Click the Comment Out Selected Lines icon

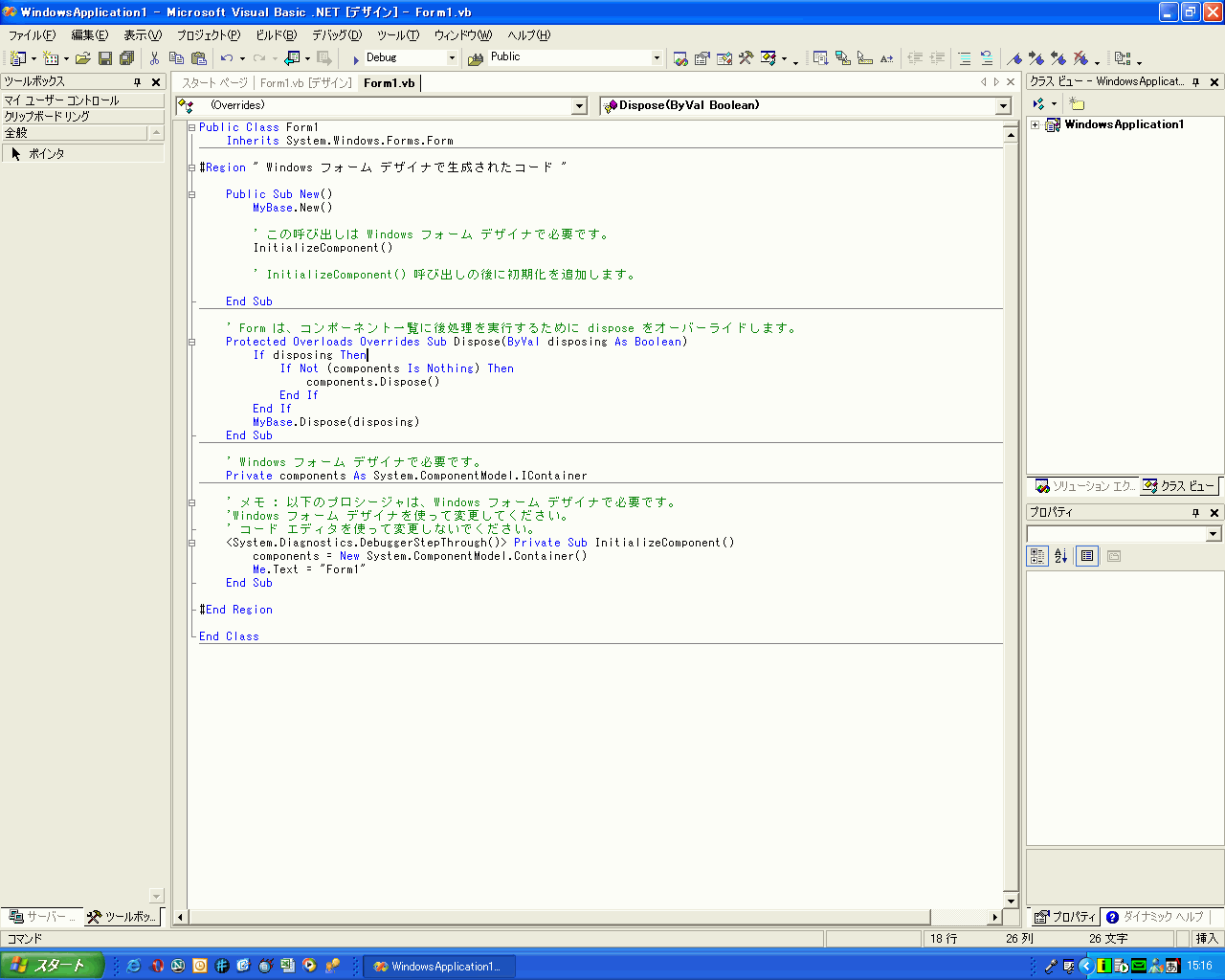(965, 58)
